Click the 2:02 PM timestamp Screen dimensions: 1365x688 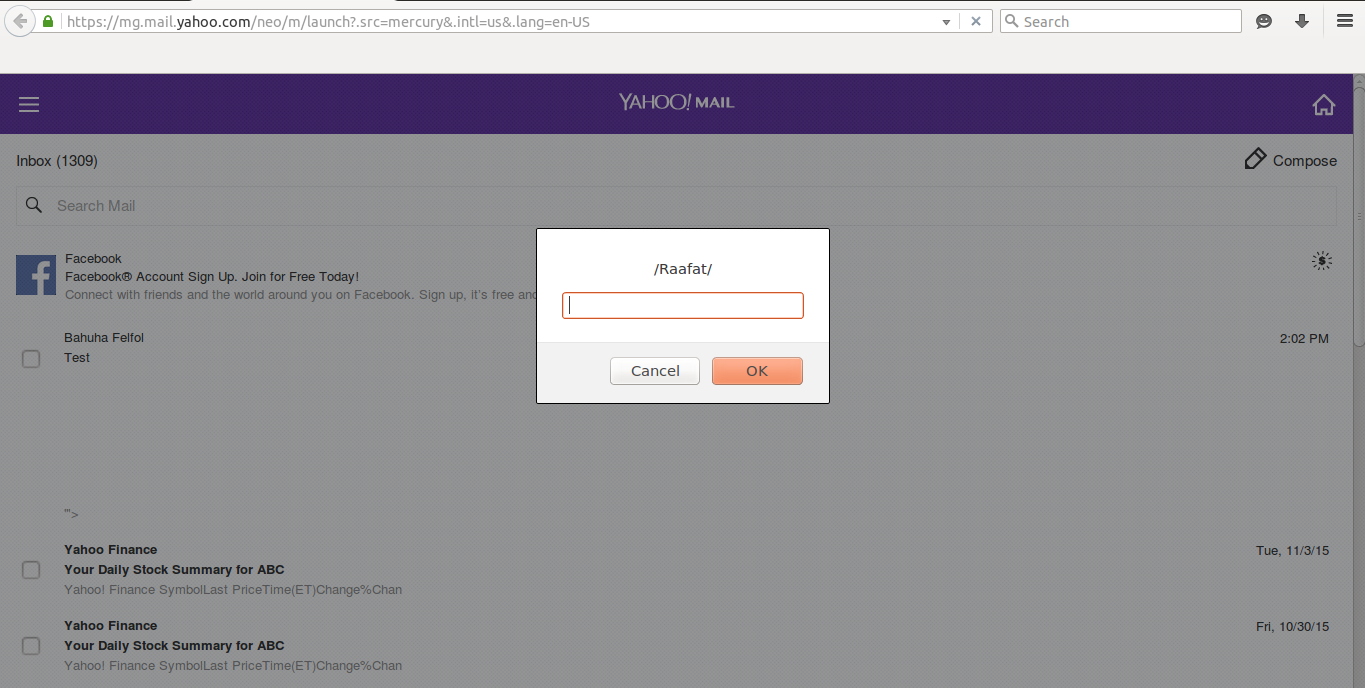[x=1304, y=339]
